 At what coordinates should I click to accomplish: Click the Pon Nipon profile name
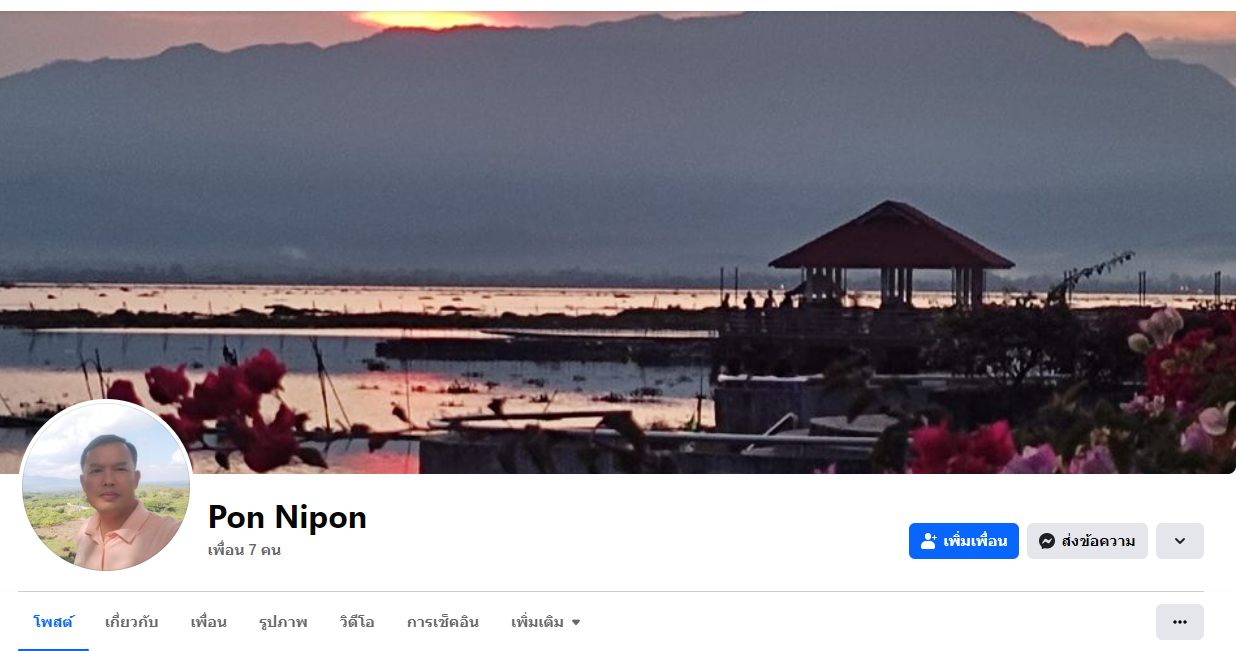pos(287,517)
